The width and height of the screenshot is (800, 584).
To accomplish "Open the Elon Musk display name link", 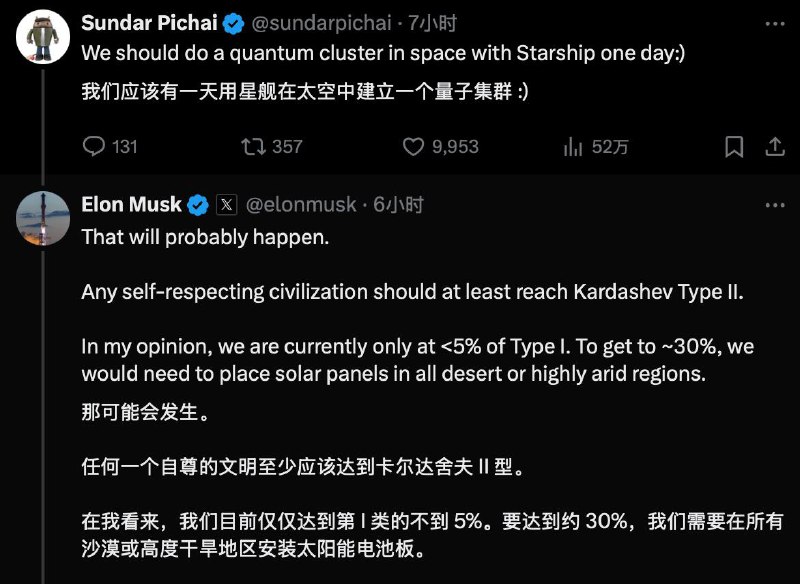I will tap(131, 205).
